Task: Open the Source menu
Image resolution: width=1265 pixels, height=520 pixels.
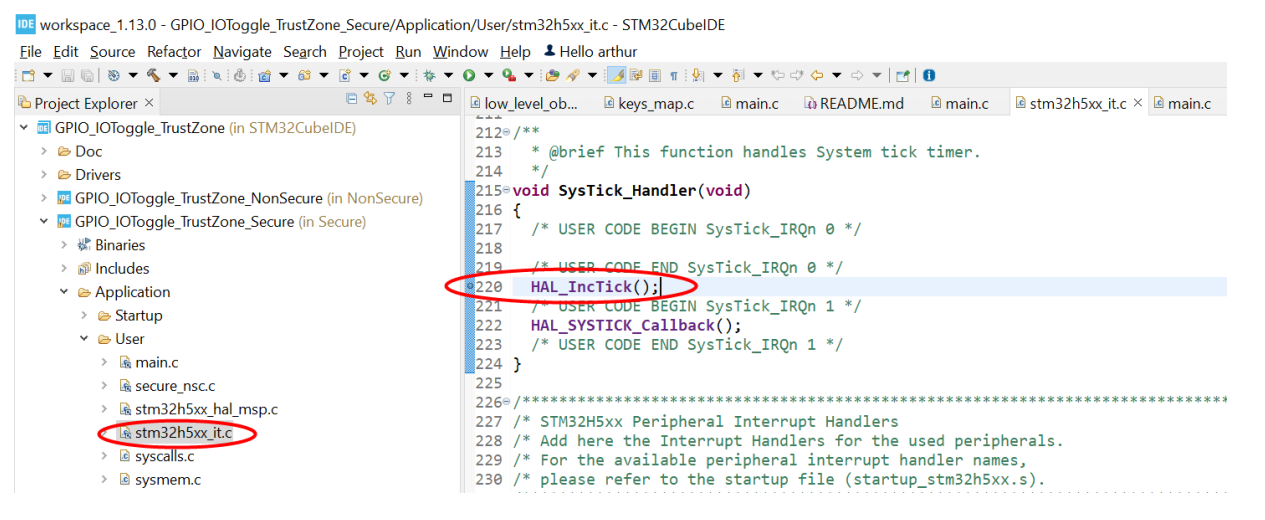Action: tap(112, 51)
